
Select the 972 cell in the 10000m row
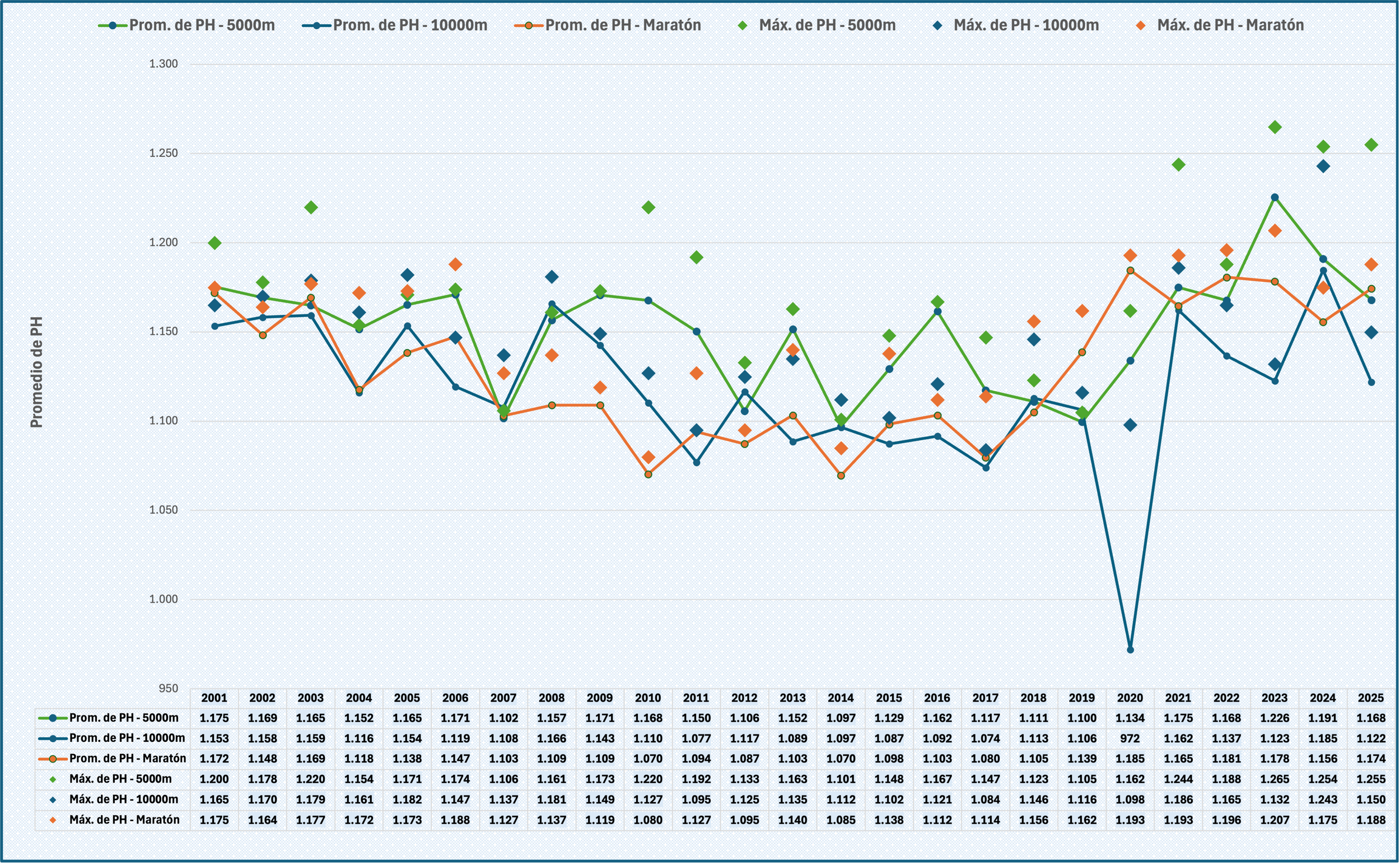click(x=1130, y=738)
